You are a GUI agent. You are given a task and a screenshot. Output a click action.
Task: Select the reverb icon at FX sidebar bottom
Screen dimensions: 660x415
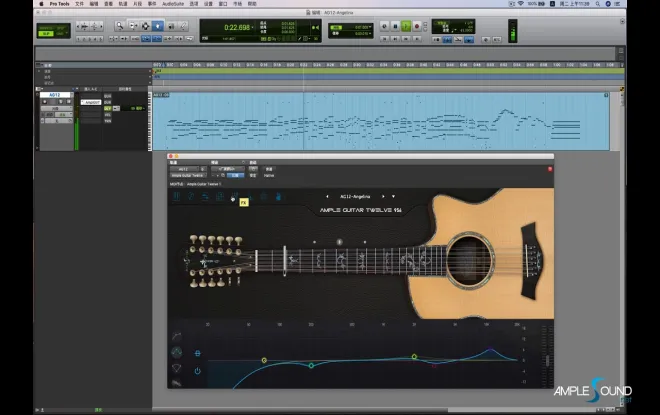point(177,383)
